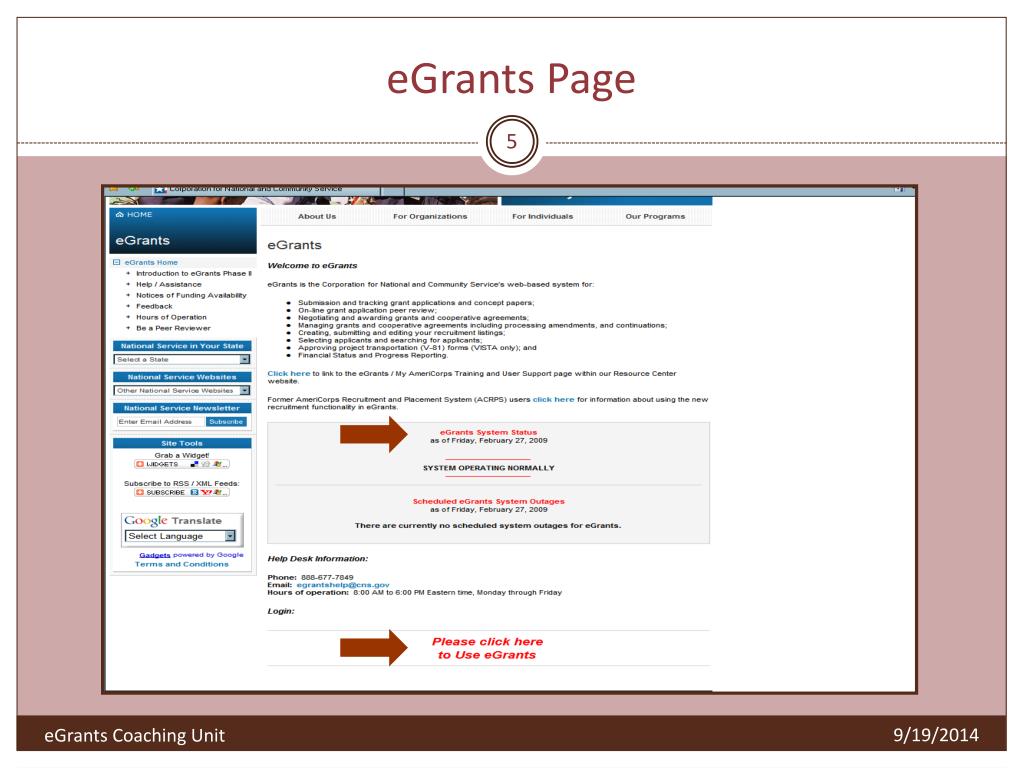Image resolution: width=1024 pixels, height=768 pixels.
Task: Open the Terms and Conditions link
Action: click(x=182, y=564)
